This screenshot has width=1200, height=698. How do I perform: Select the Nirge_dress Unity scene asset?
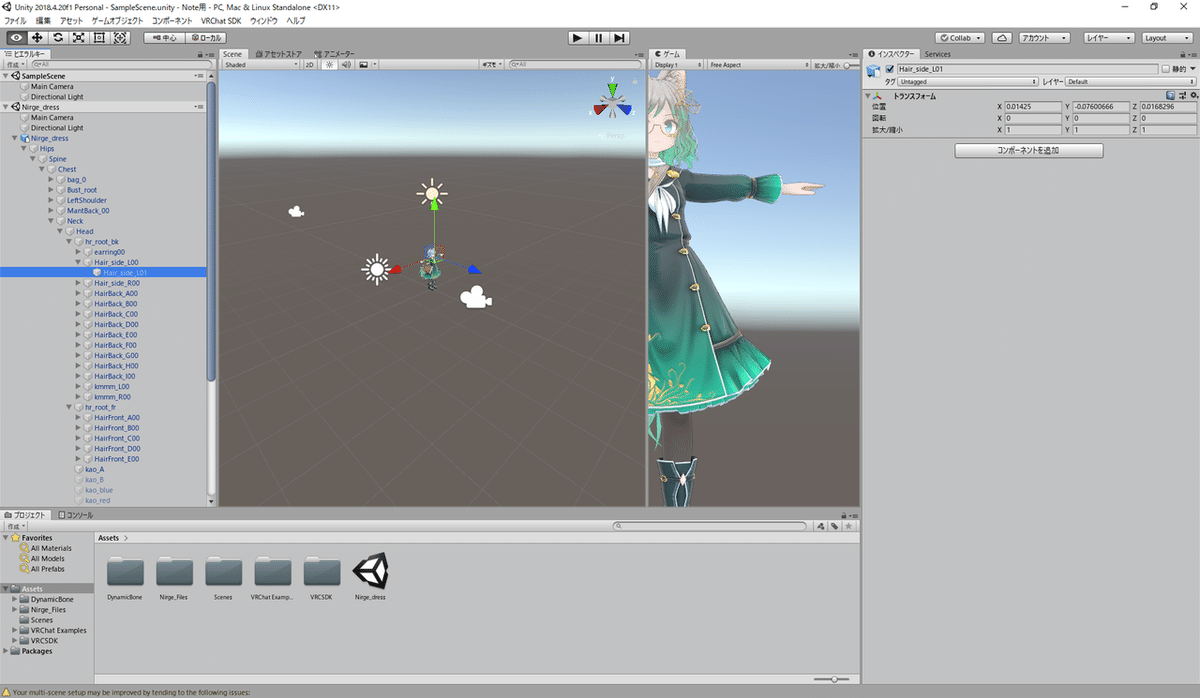pos(370,572)
